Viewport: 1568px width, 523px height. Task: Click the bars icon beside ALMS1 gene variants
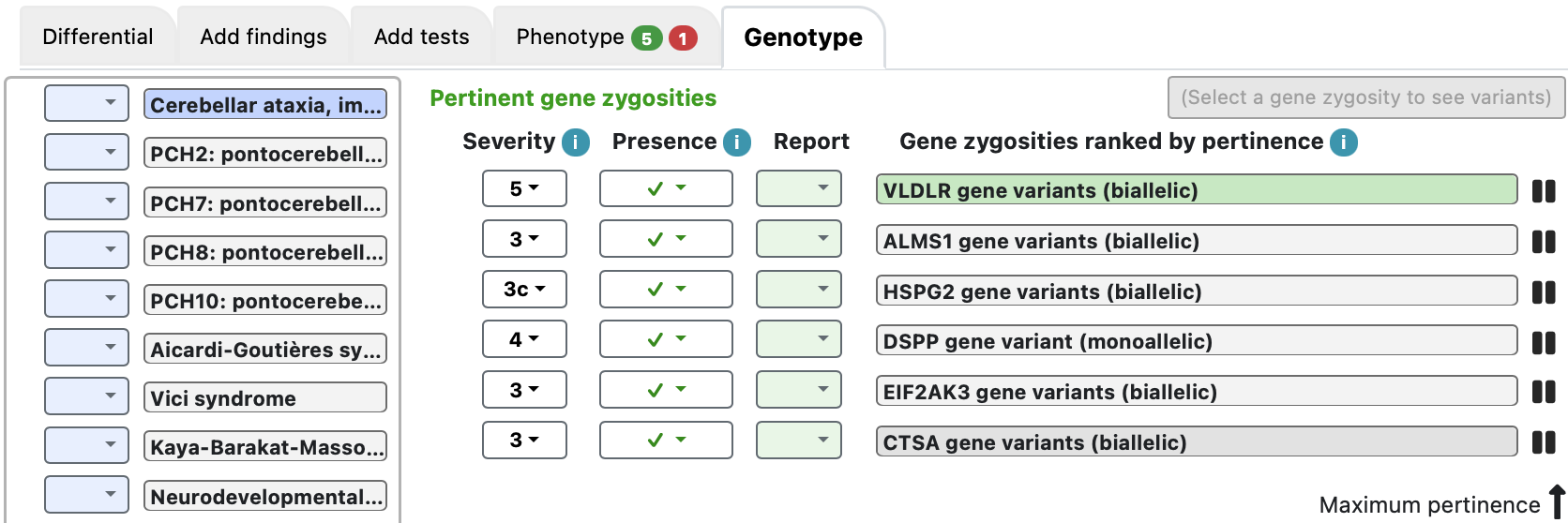[1543, 242]
